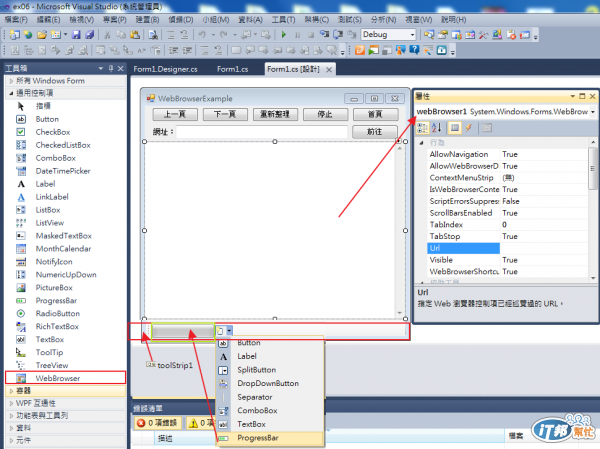Choose ProgressBar from the toolStrip item menu
This screenshot has height=449, width=600.
click(271, 438)
